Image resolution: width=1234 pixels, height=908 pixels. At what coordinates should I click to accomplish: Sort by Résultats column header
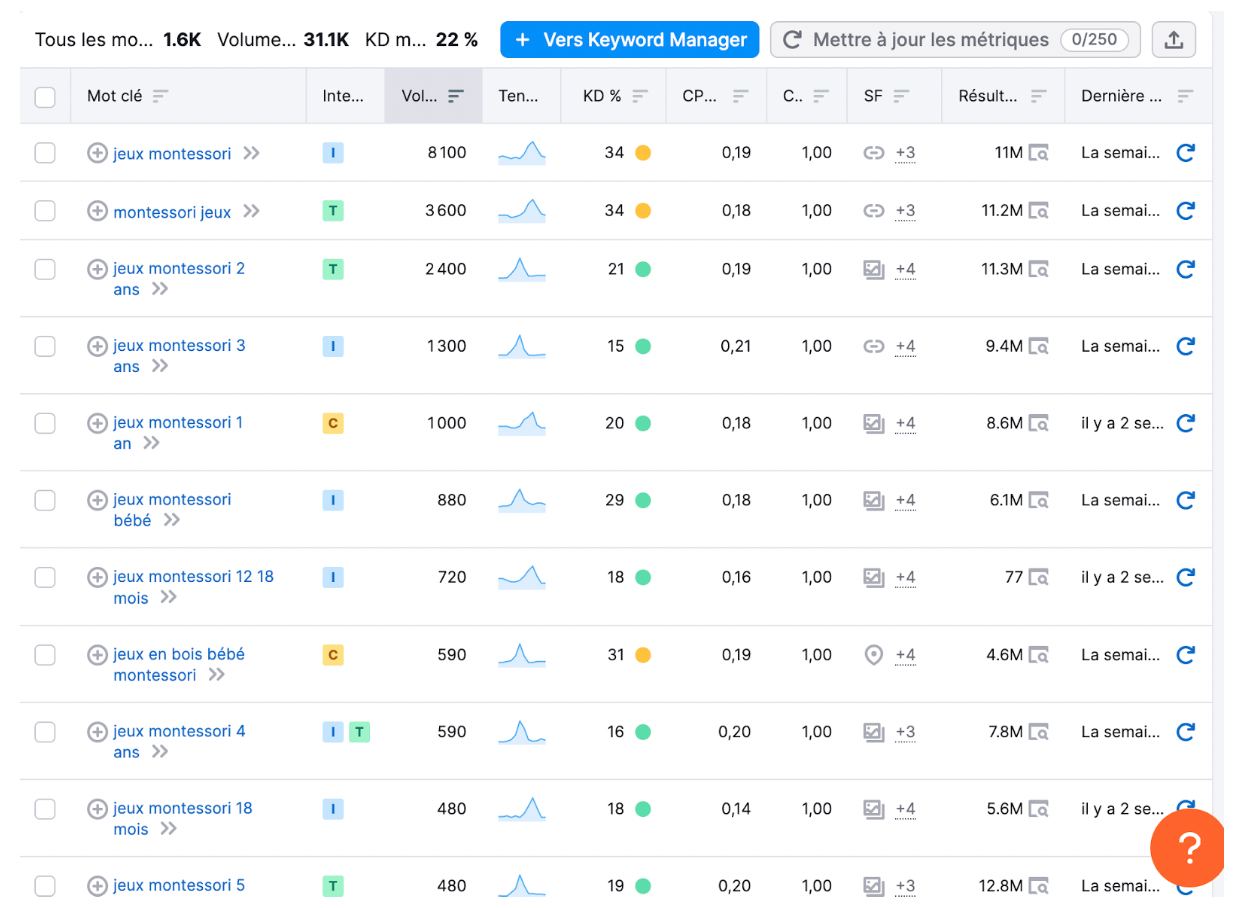tap(1003, 96)
